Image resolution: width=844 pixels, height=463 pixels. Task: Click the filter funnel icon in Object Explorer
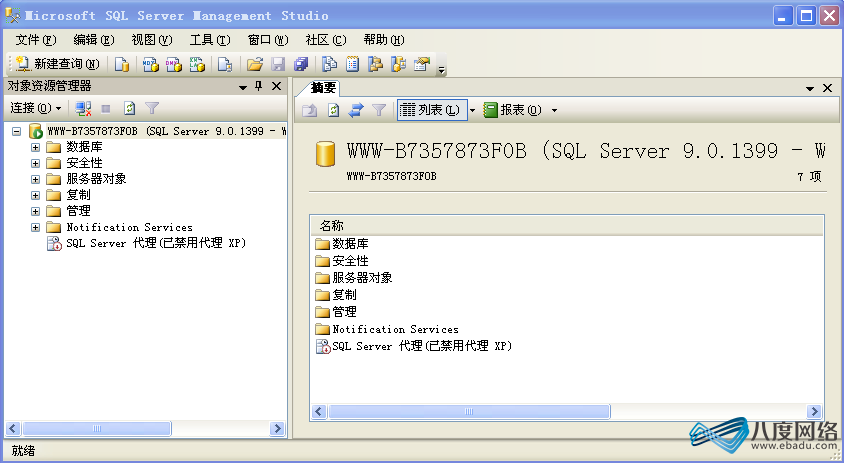(x=152, y=109)
